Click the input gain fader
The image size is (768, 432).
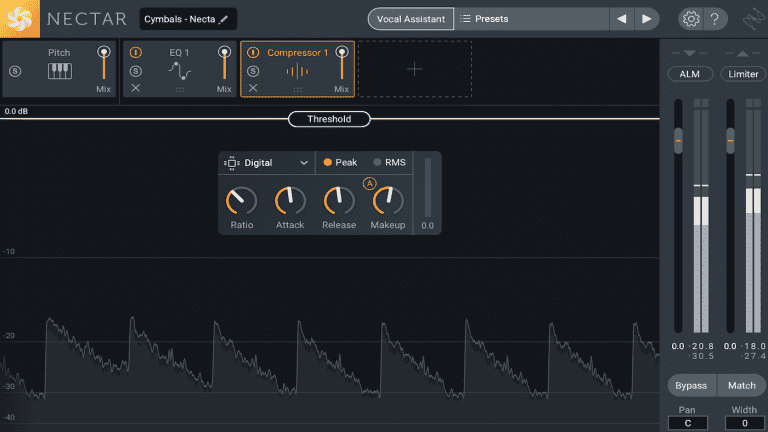point(678,141)
